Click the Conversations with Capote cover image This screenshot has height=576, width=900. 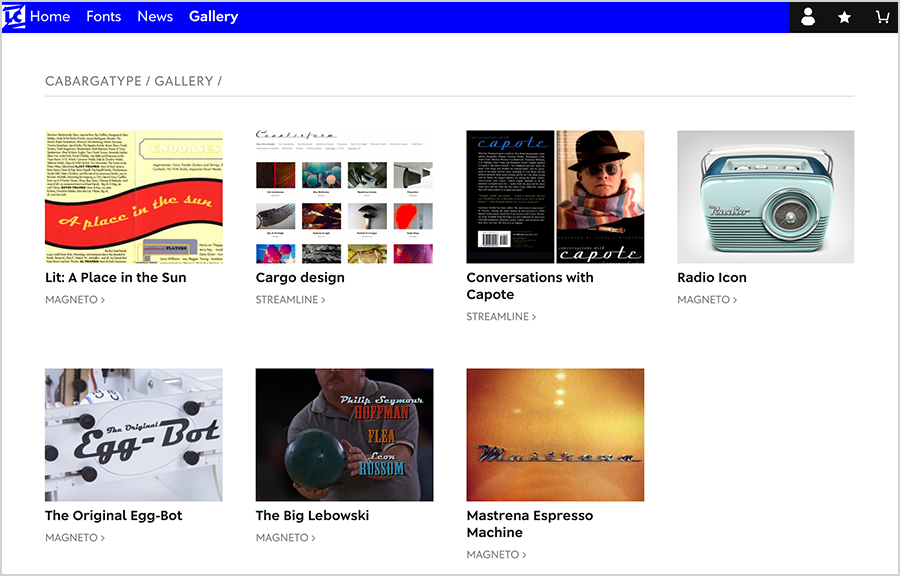[x=555, y=196]
